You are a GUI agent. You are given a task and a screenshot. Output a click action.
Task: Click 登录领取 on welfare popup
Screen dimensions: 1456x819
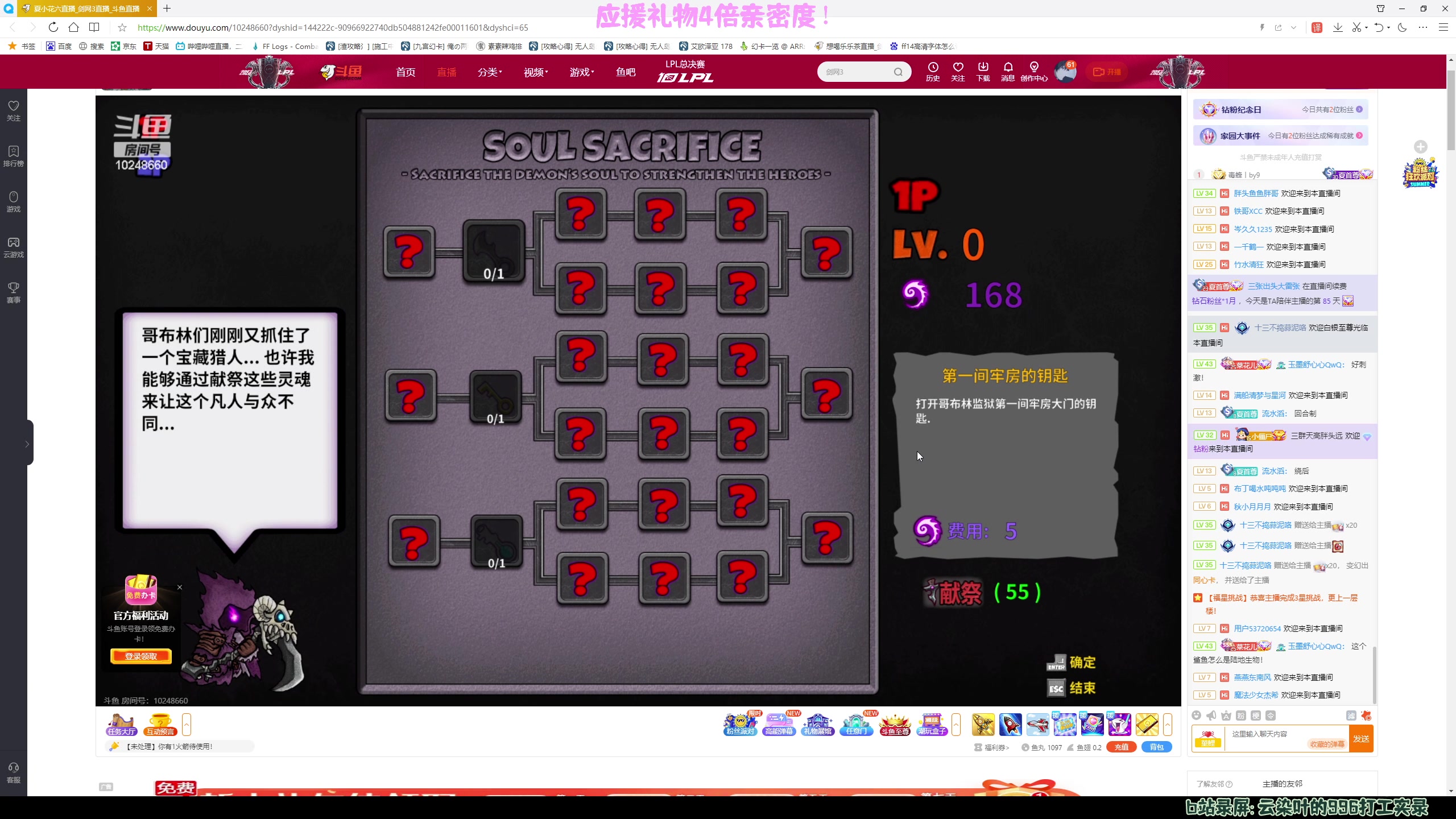point(140,656)
